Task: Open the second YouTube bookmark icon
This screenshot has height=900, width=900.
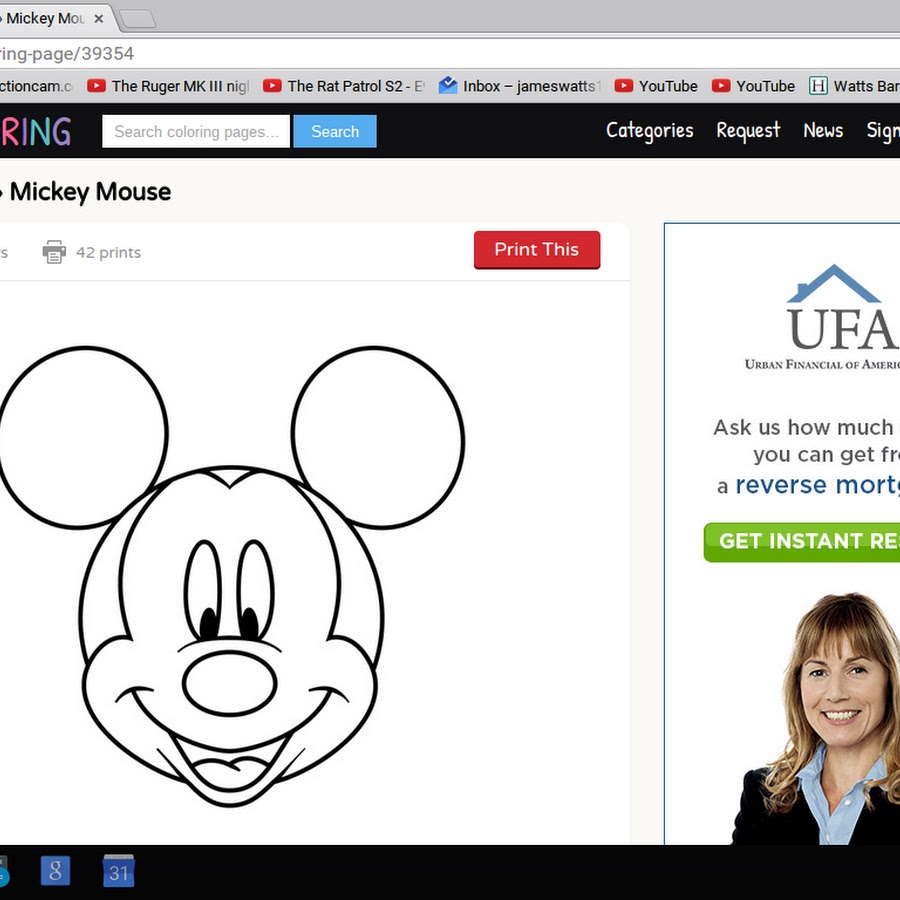Action: [x=721, y=86]
